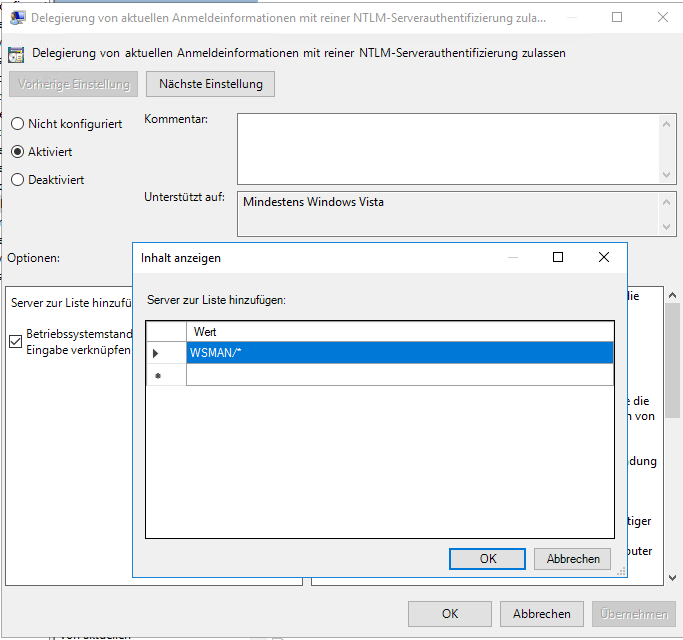Click the Kommentar box scroll down arrow
Viewport: 683px width, 640px height.
tap(666, 175)
